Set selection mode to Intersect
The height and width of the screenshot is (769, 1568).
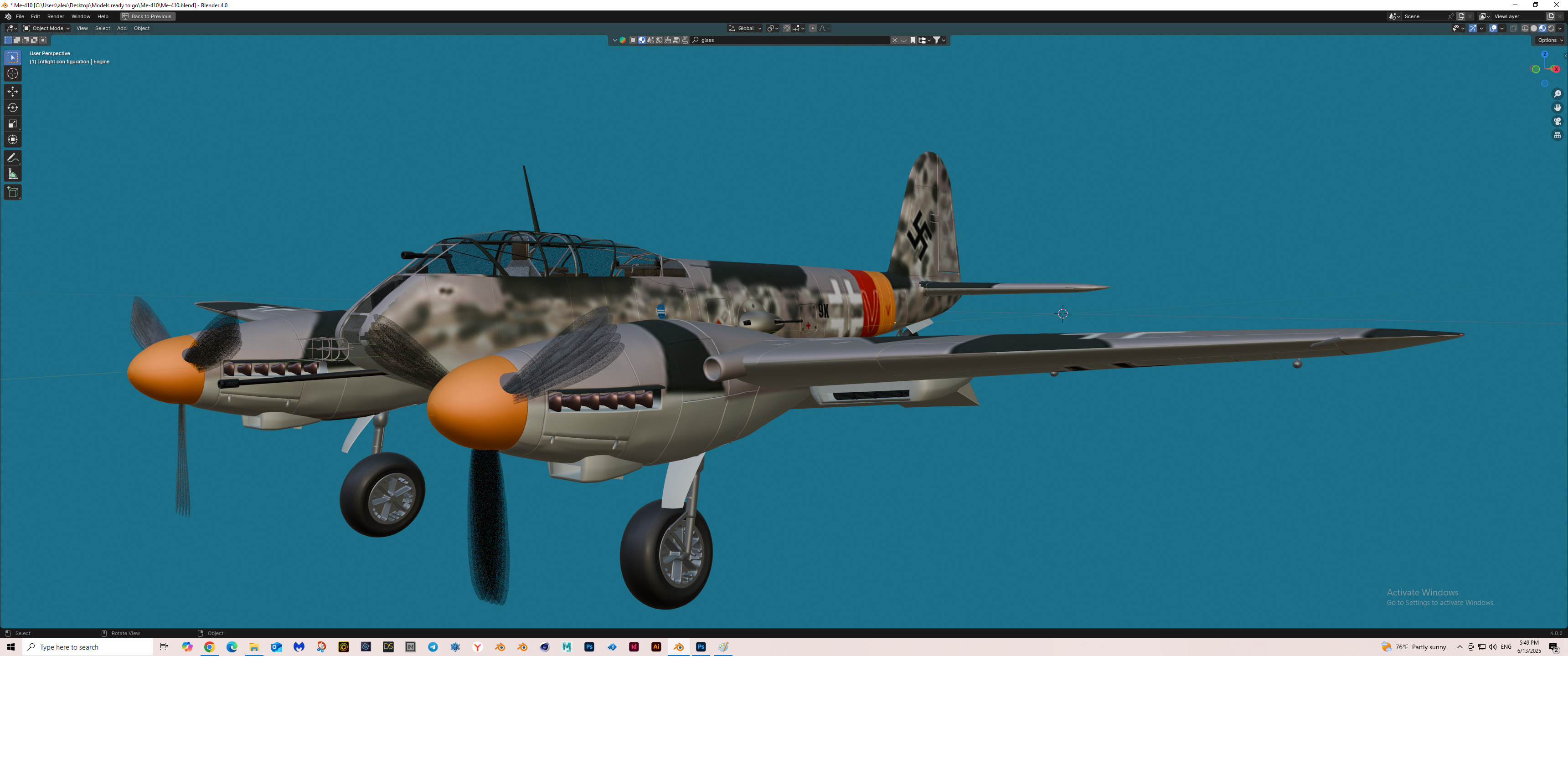coord(42,40)
